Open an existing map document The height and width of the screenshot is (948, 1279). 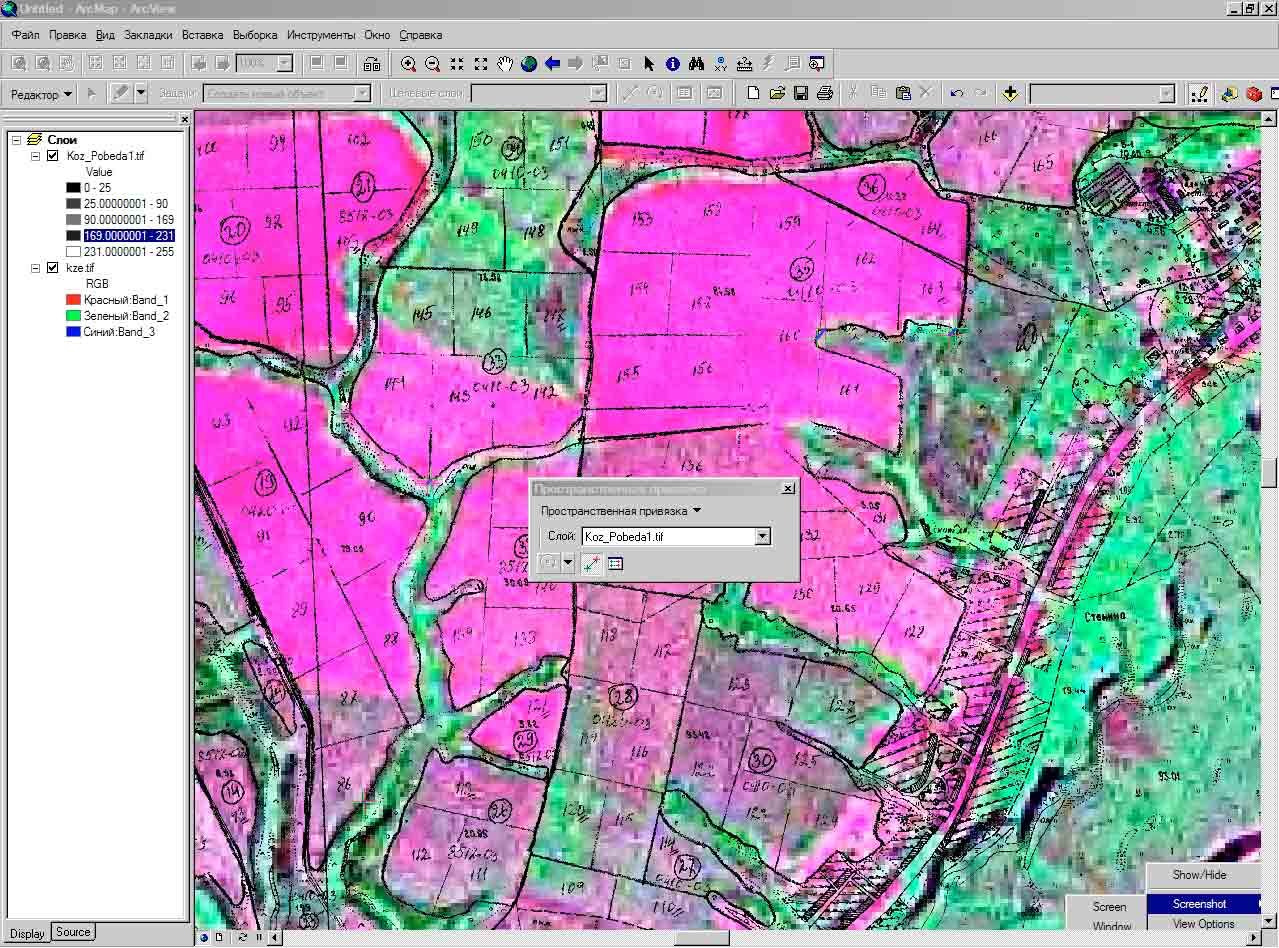pyautogui.click(x=777, y=93)
